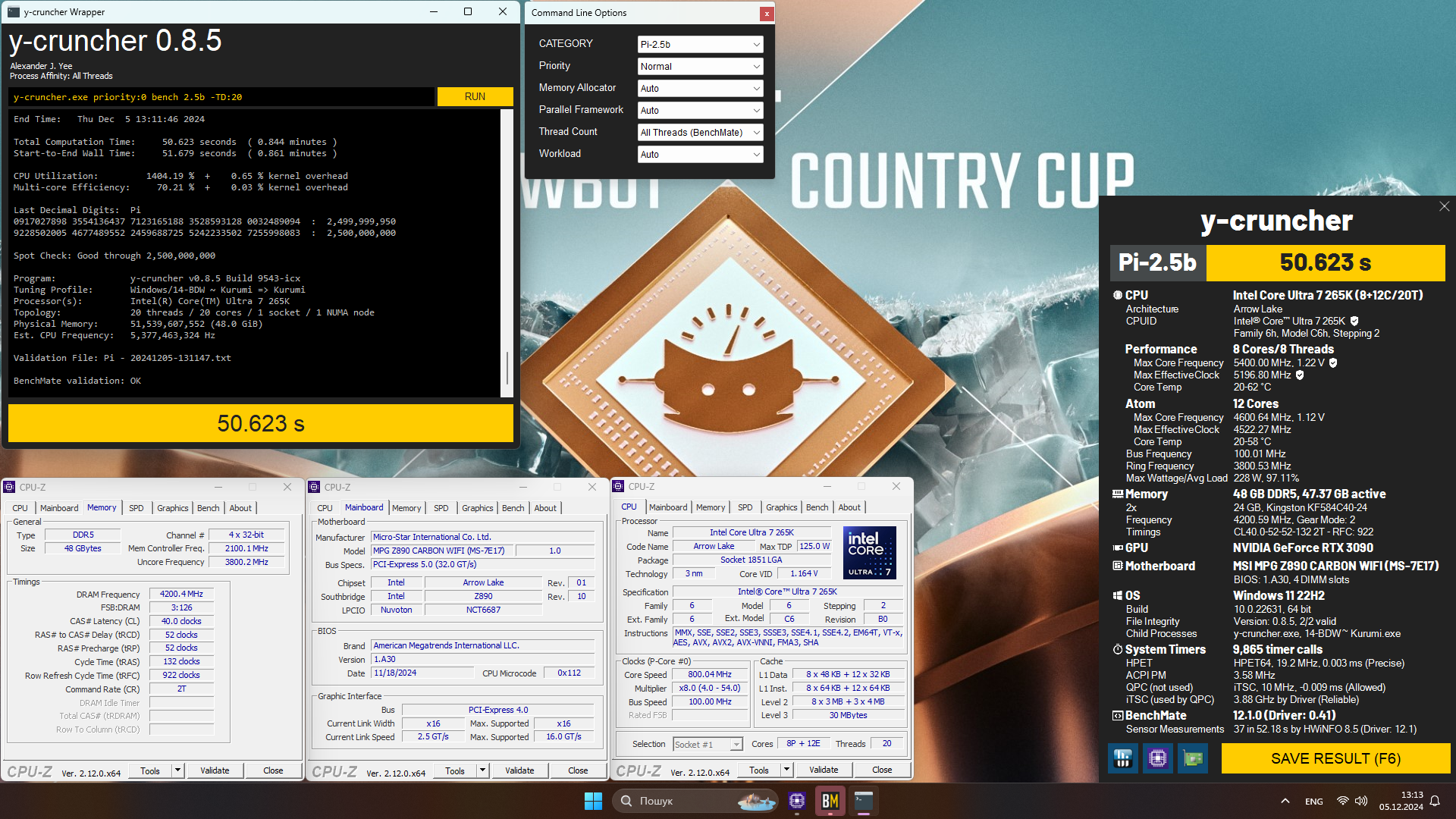Screen dimensions: 1456x819
Task: Open CPU-Z chip icon in taskbar
Action: (797, 801)
